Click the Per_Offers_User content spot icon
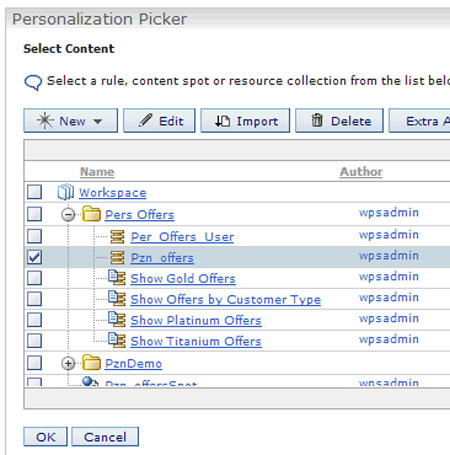The image size is (450, 455). [117, 237]
